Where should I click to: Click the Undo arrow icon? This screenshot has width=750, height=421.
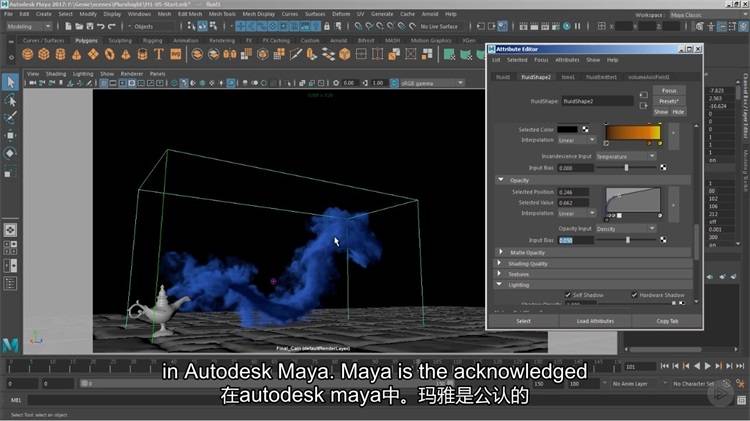101,26
